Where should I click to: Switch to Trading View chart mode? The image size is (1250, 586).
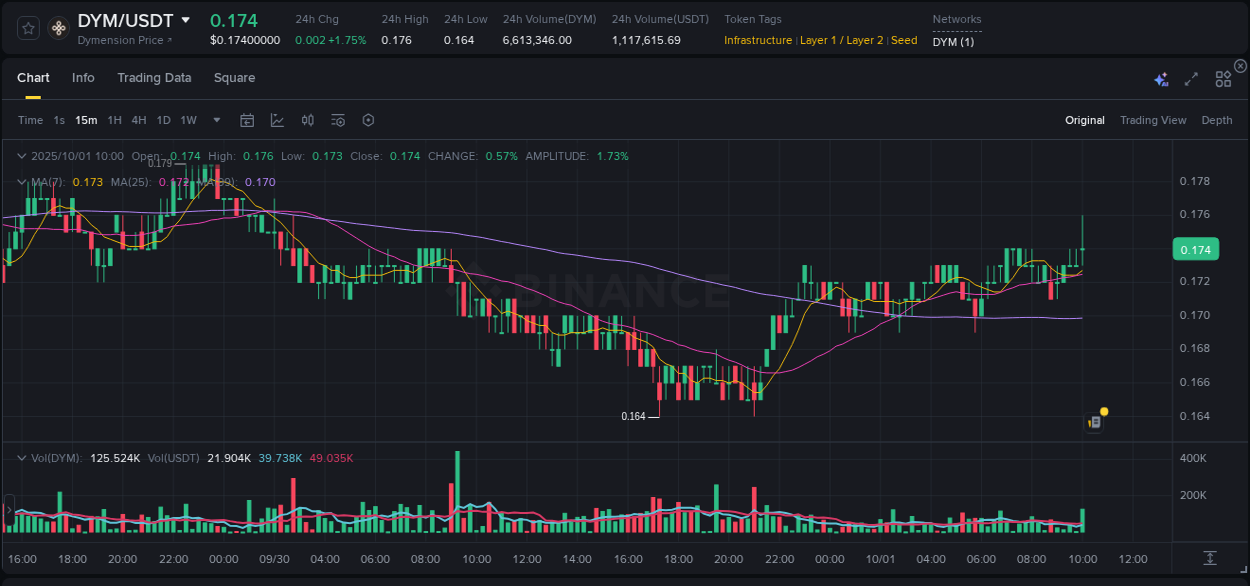[1153, 120]
